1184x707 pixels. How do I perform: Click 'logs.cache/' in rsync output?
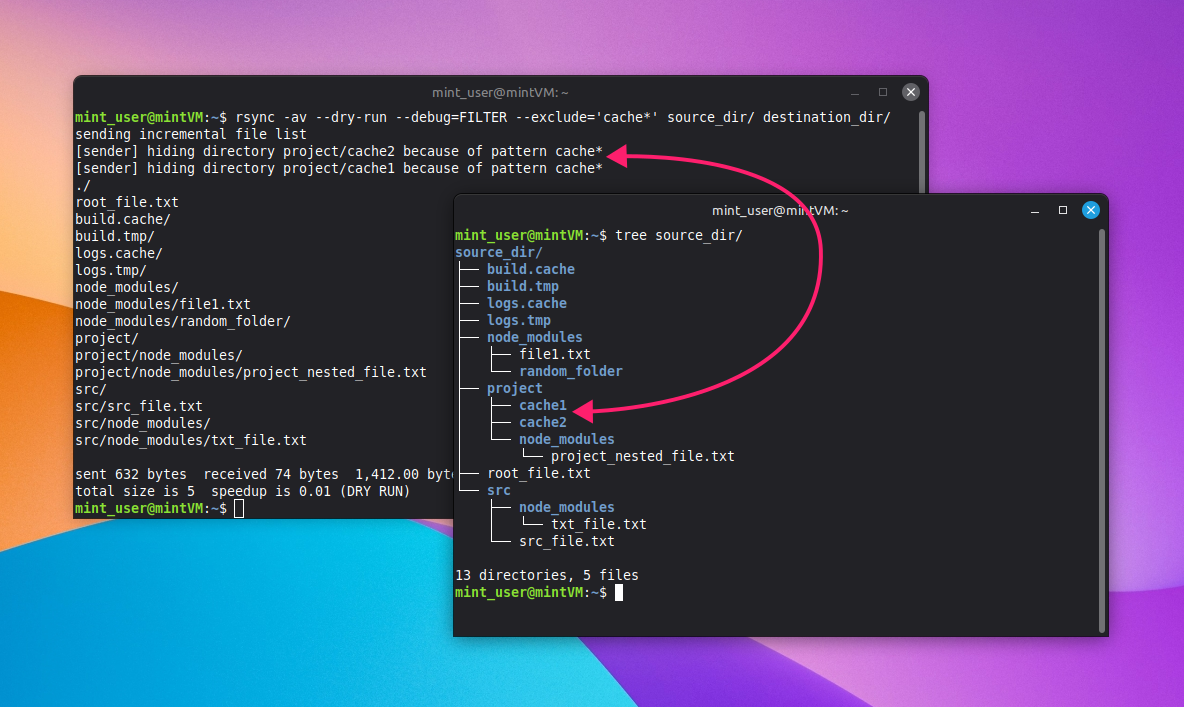(x=119, y=253)
